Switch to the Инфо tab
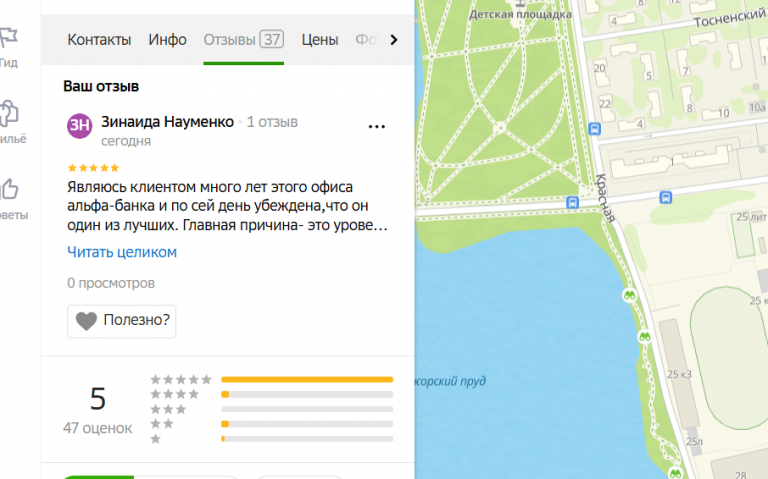This screenshot has width=768, height=479. click(168, 40)
